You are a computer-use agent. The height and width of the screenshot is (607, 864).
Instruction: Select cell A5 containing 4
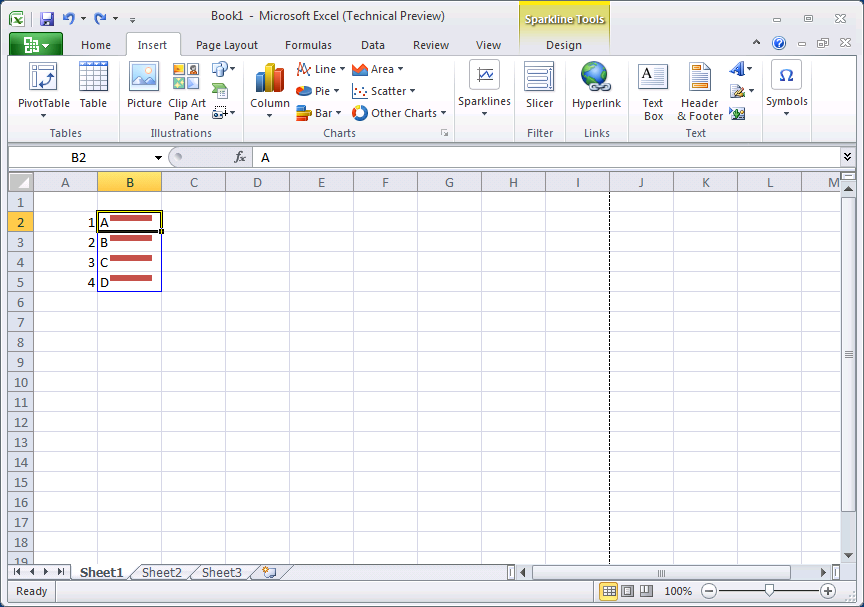coord(66,282)
